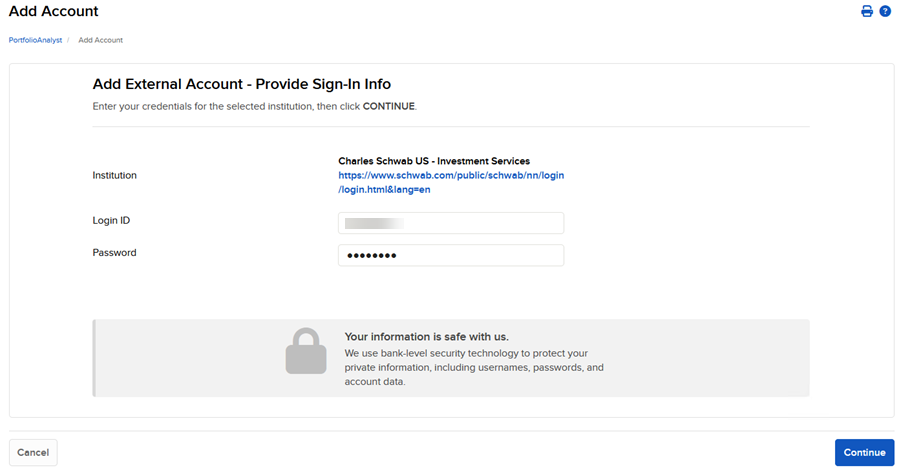901x471 pixels.
Task: Click 'Your information is safe with us' heading
Action: [434, 337]
